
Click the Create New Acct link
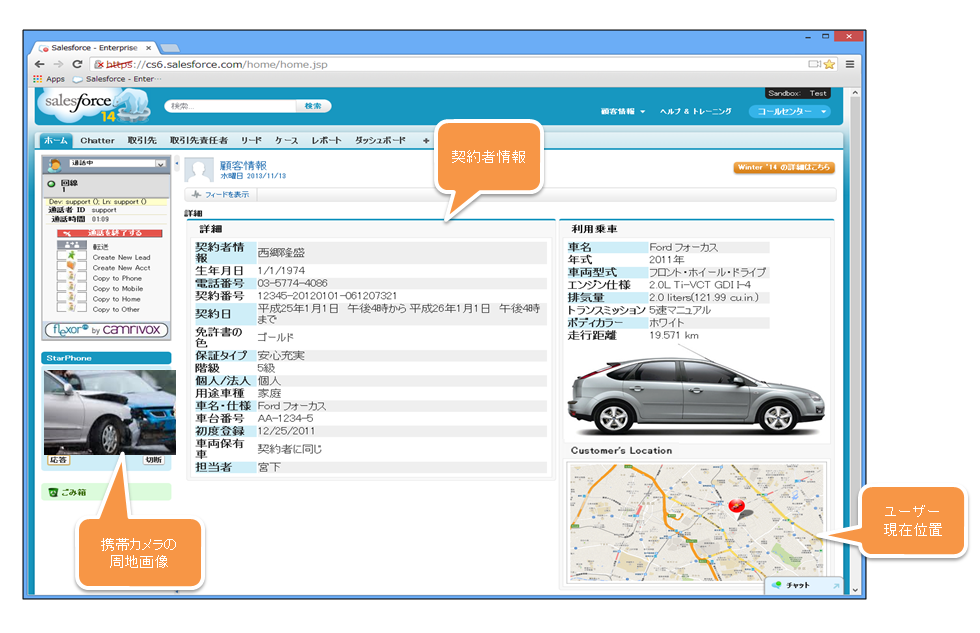click(x=121, y=267)
